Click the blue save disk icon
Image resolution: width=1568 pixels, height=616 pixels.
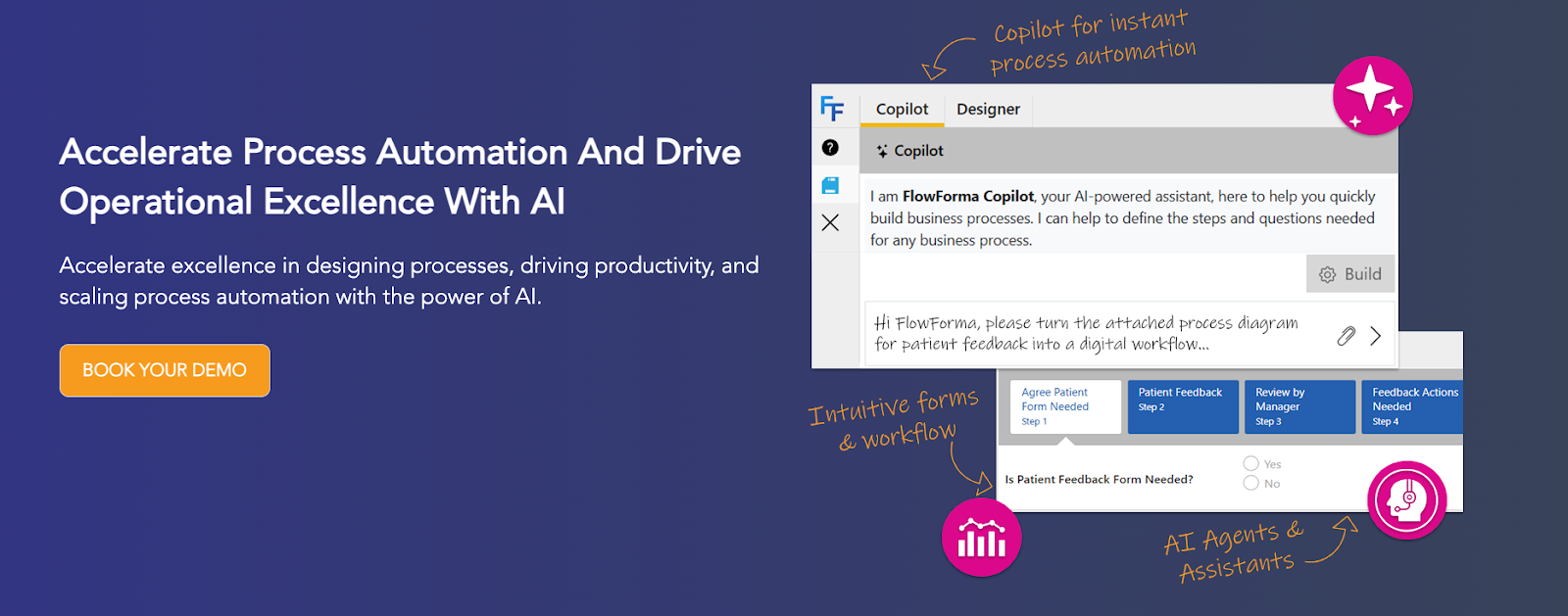(830, 185)
